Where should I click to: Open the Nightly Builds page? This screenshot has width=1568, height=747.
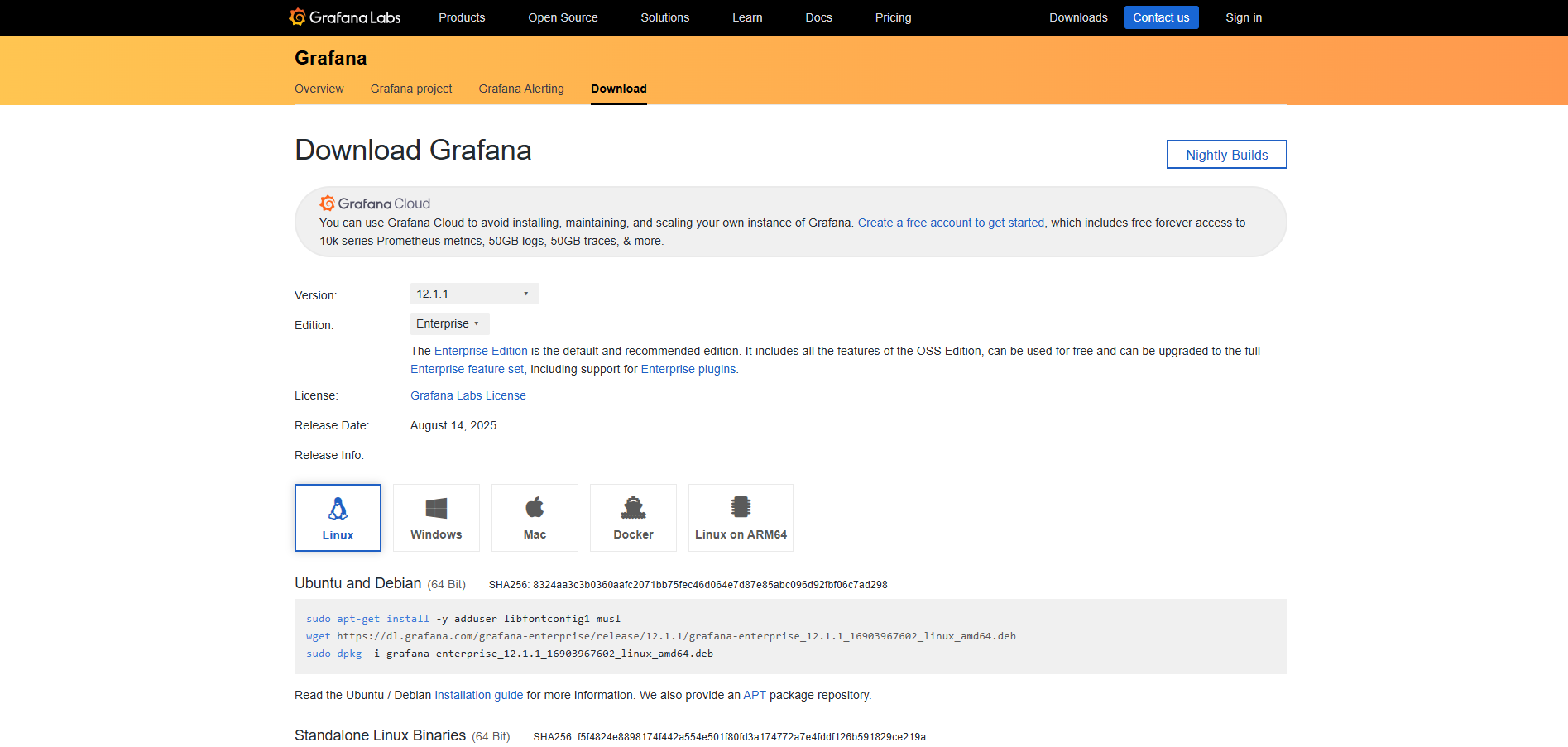point(1226,154)
